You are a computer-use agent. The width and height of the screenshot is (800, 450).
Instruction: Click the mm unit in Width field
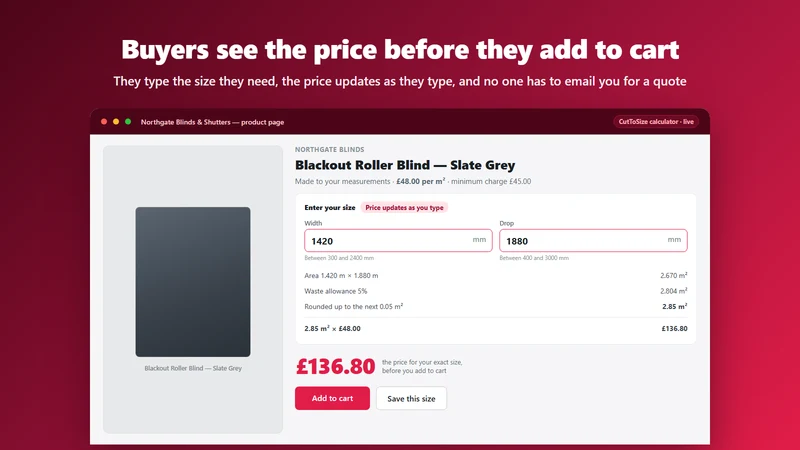coord(479,239)
